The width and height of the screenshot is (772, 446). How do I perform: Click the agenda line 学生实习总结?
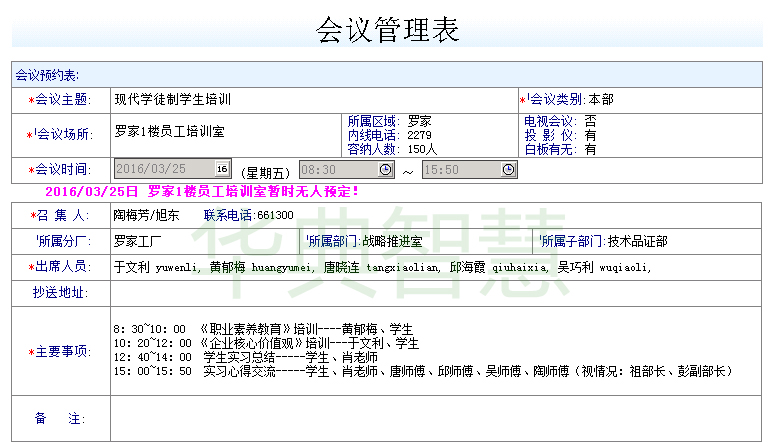[x=245, y=357]
